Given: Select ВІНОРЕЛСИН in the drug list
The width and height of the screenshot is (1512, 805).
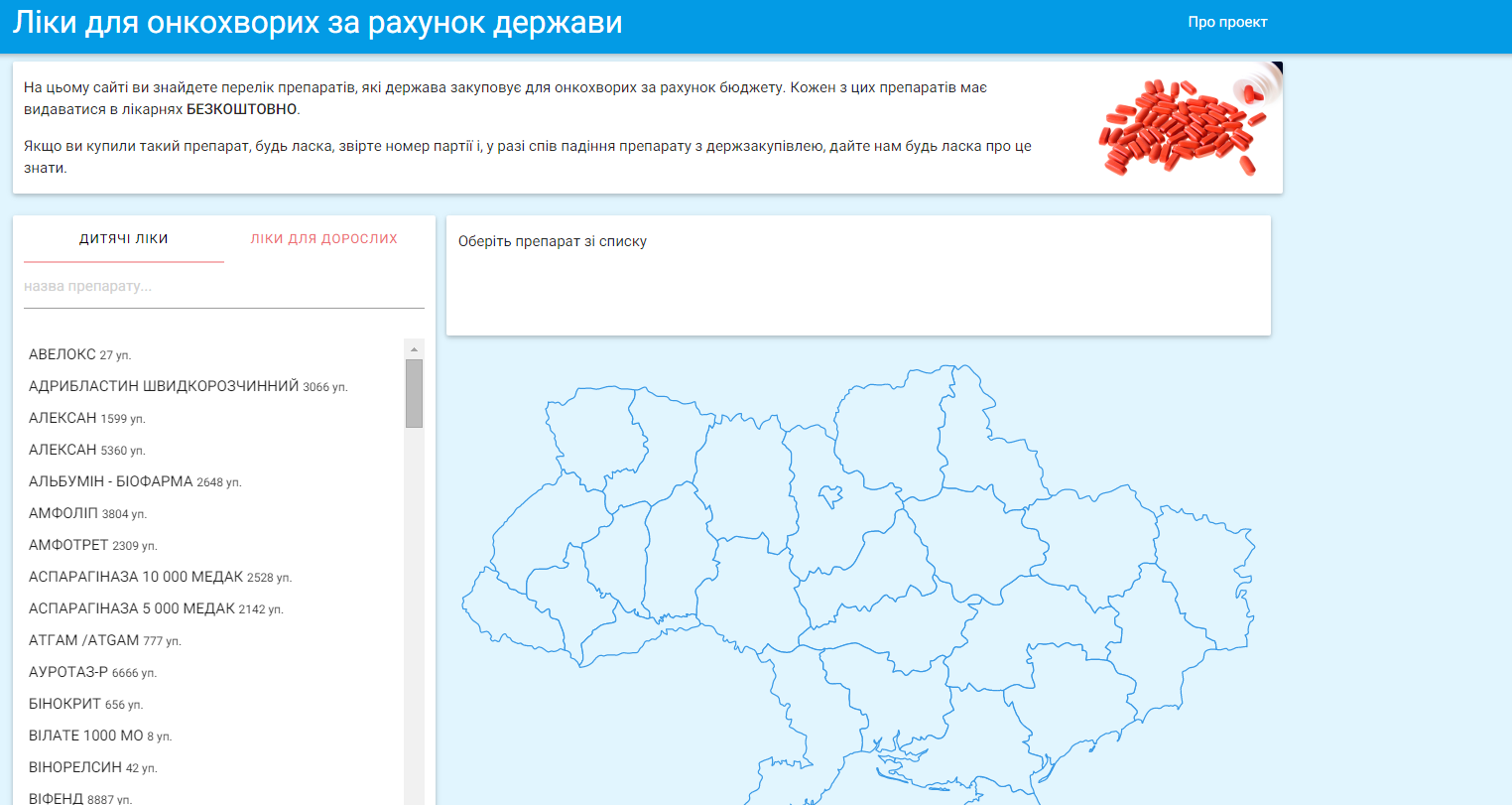Looking at the screenshot, I should pyautogui.click(x=92, y=767).
